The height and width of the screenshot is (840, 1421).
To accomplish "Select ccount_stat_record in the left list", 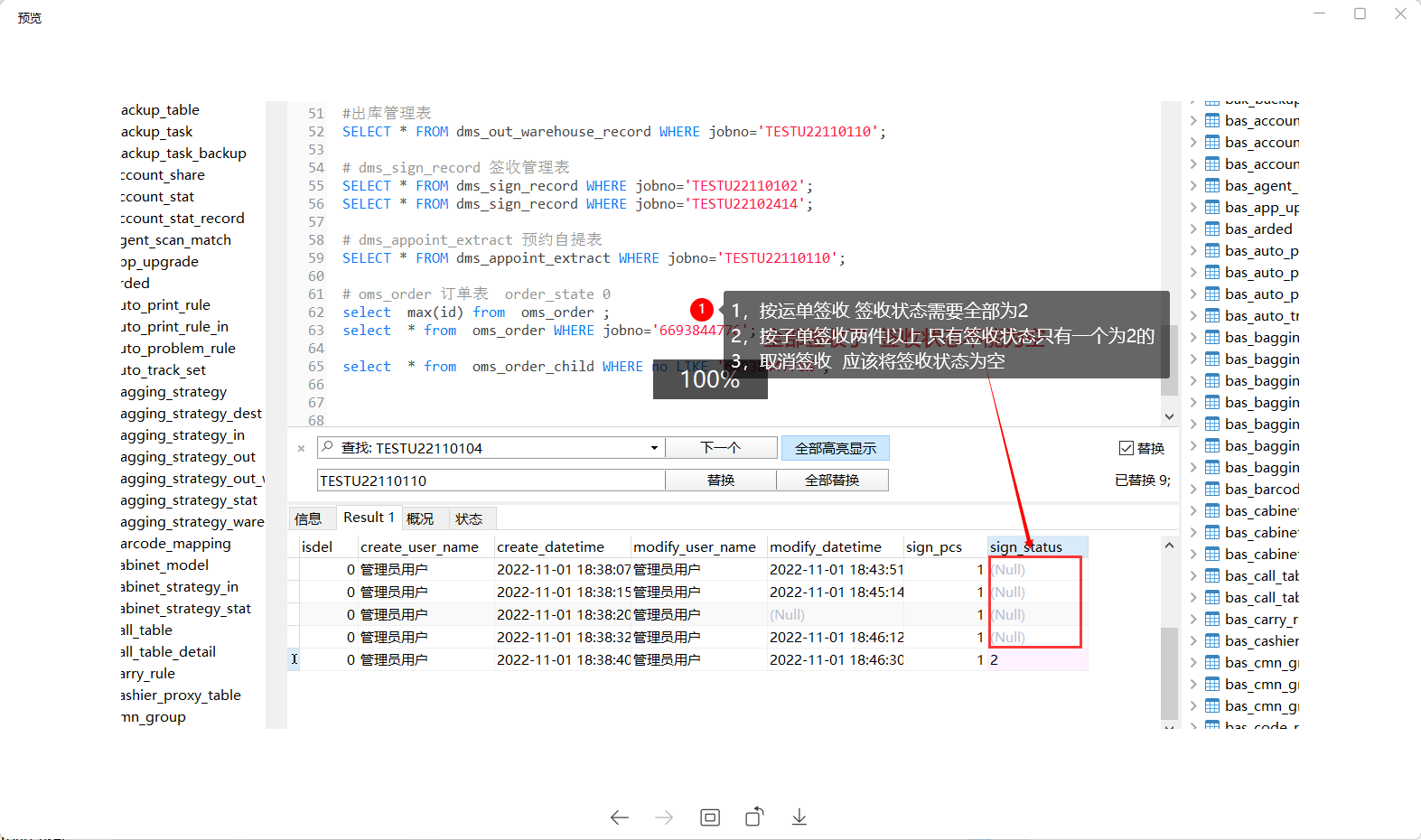I will (182, 218).
